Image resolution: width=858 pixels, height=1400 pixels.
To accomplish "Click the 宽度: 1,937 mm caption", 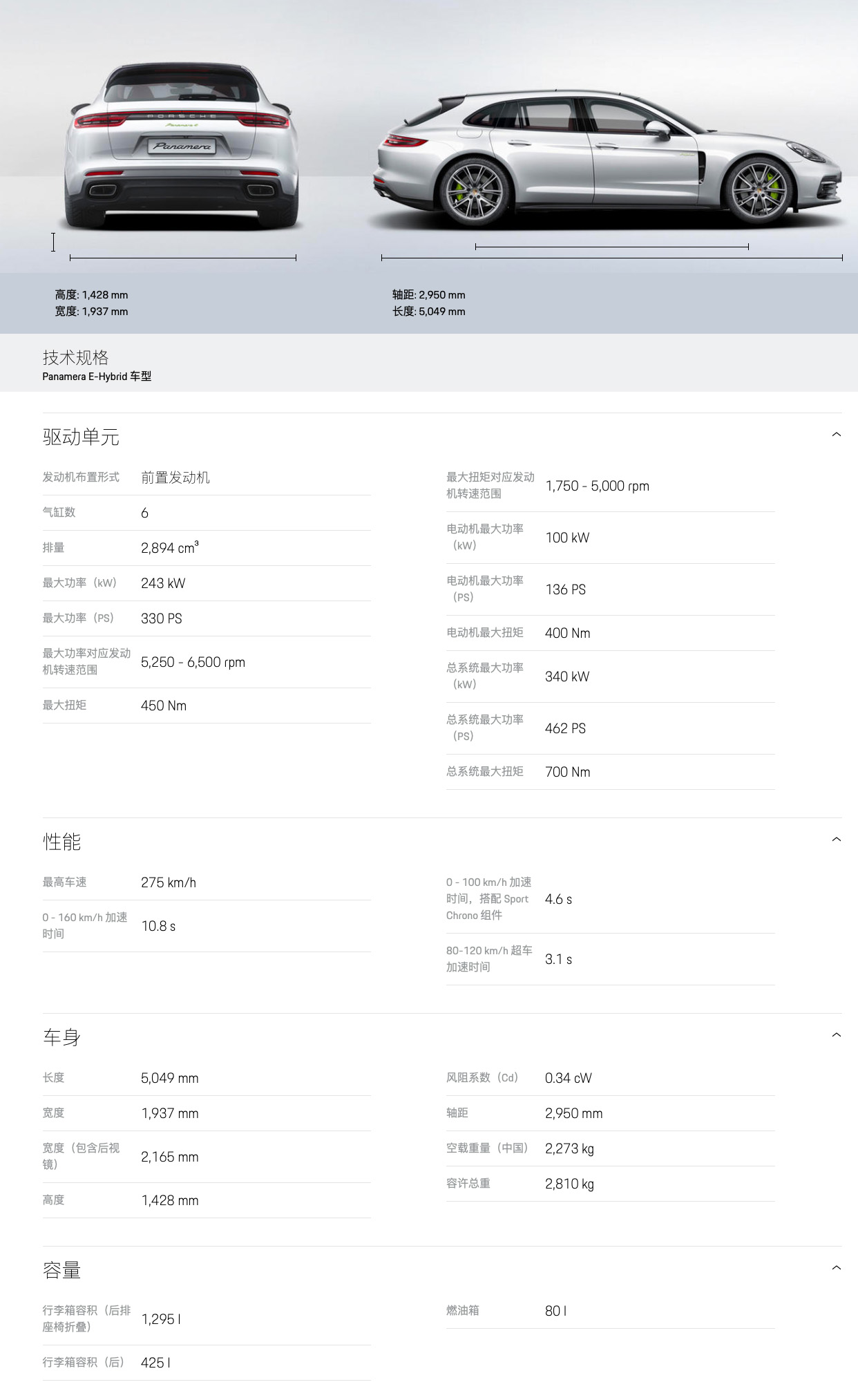I will (x=91, y=312).
